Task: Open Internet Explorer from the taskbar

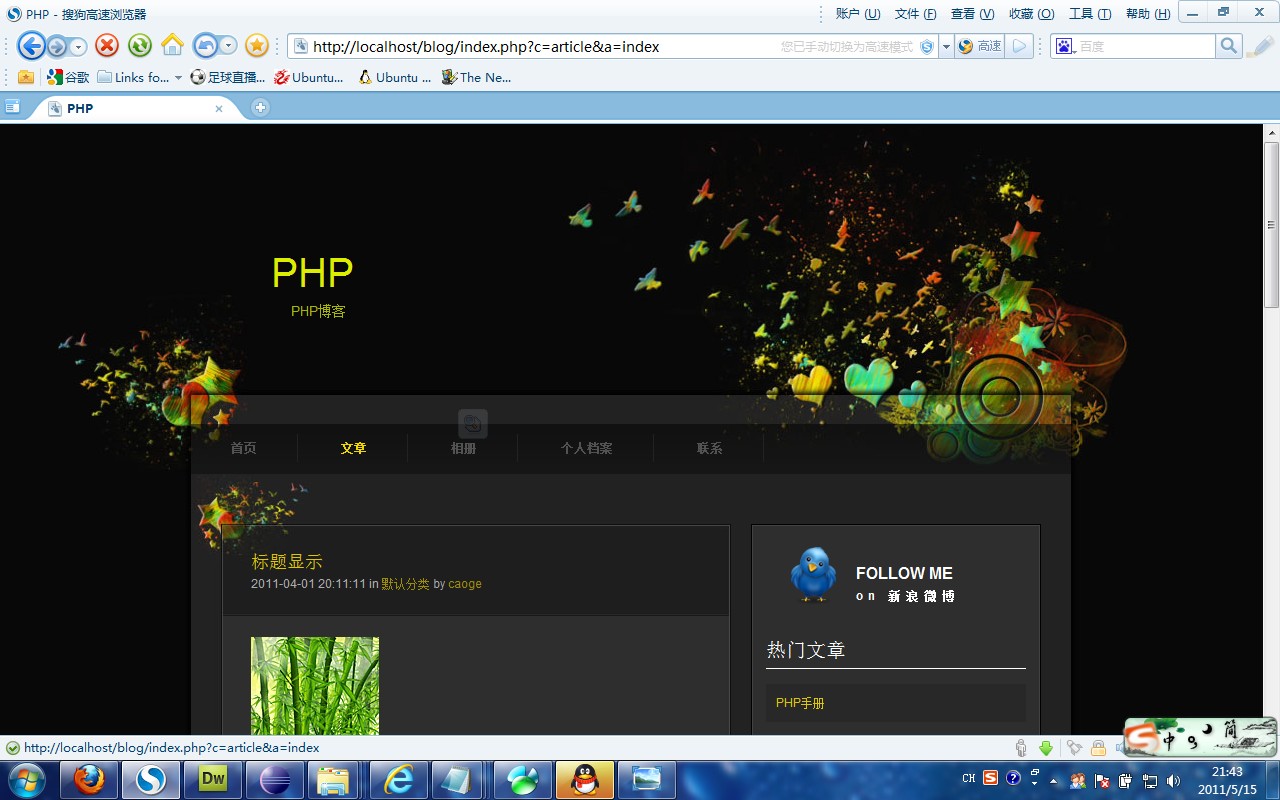Action: 399,780
